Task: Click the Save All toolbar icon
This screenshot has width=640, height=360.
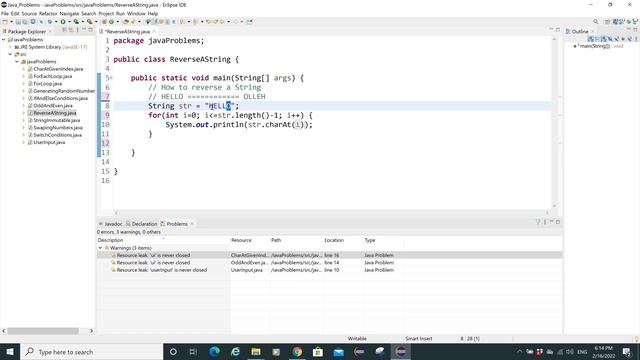Action: point(25,22)
